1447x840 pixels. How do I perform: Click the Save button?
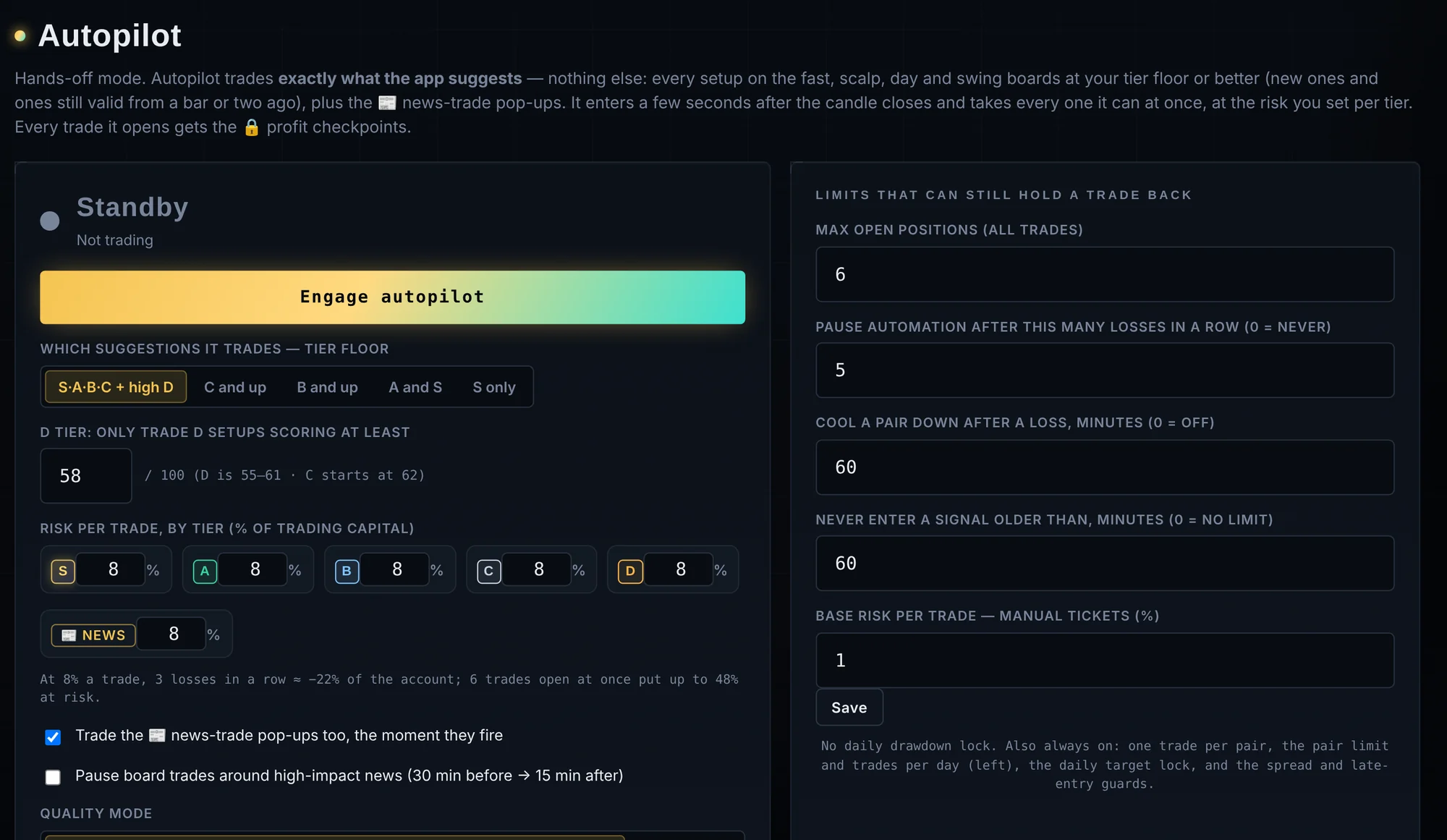pyautogui.click(x=849, y=708)
